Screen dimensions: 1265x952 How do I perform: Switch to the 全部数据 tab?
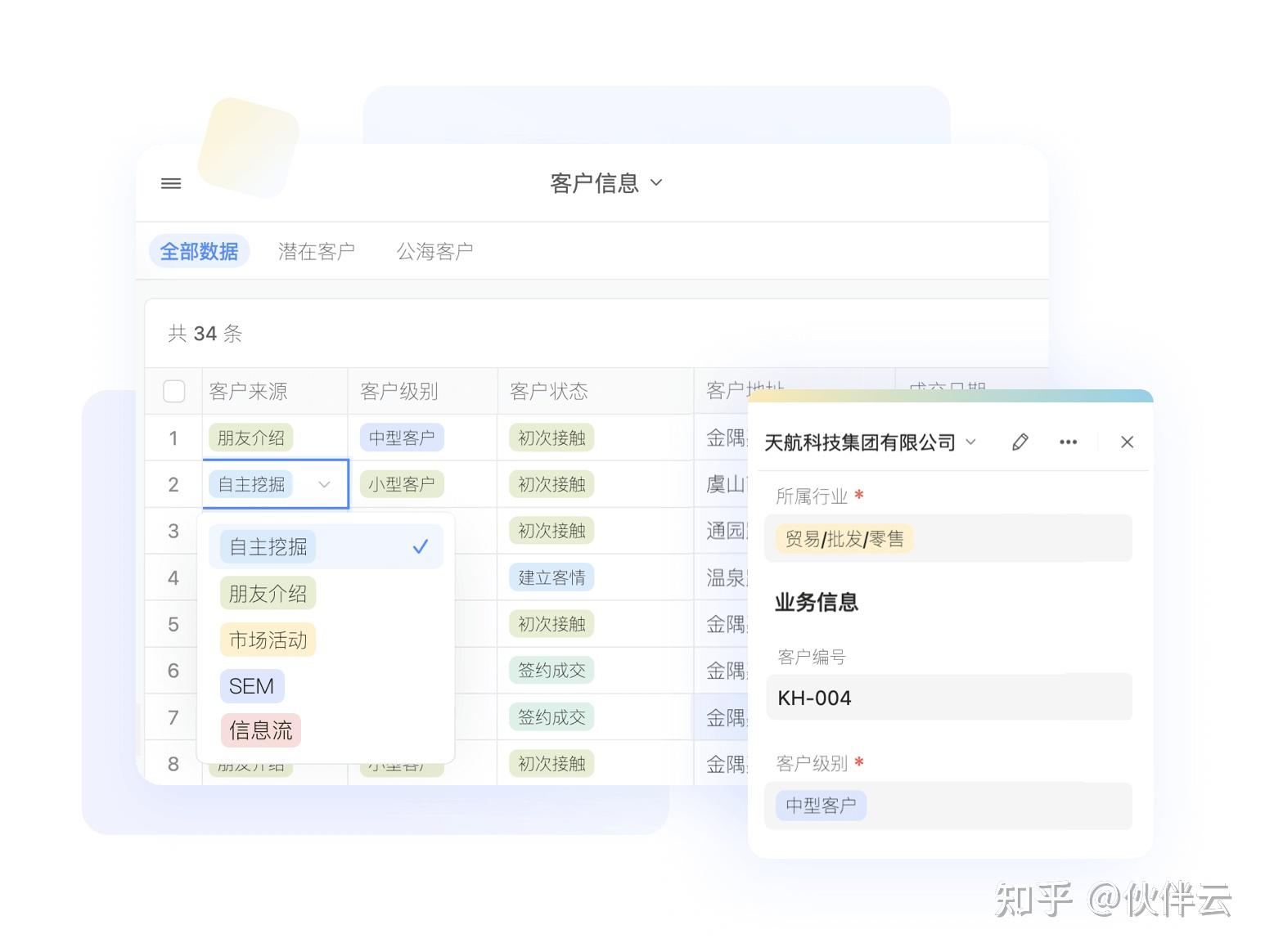199,251
